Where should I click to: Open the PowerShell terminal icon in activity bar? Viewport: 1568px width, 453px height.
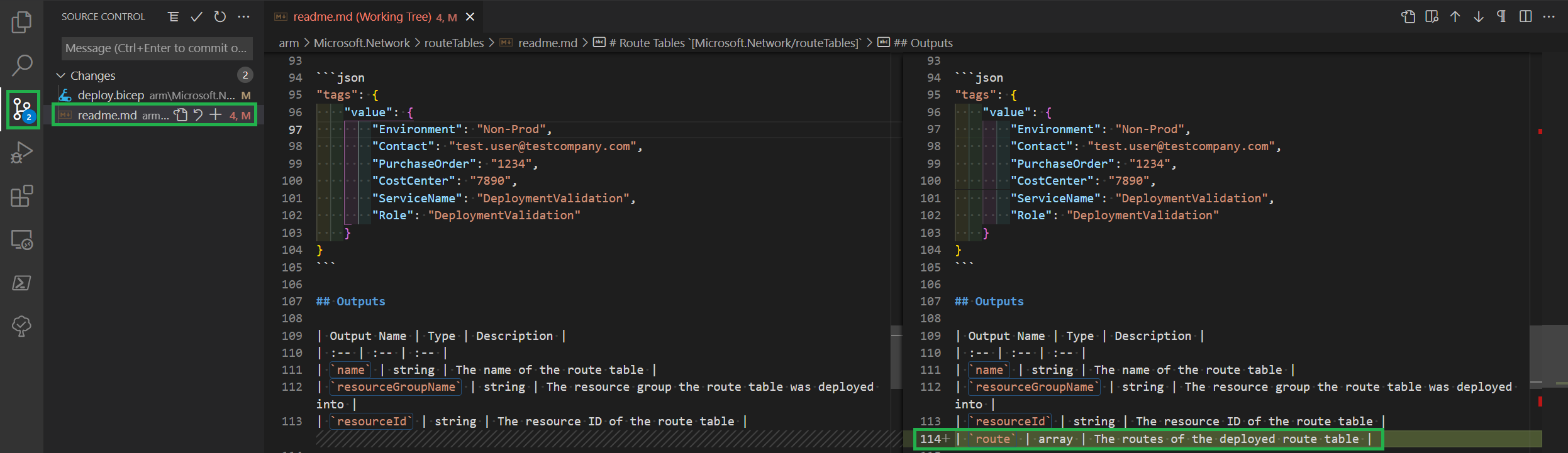[21, 283]
